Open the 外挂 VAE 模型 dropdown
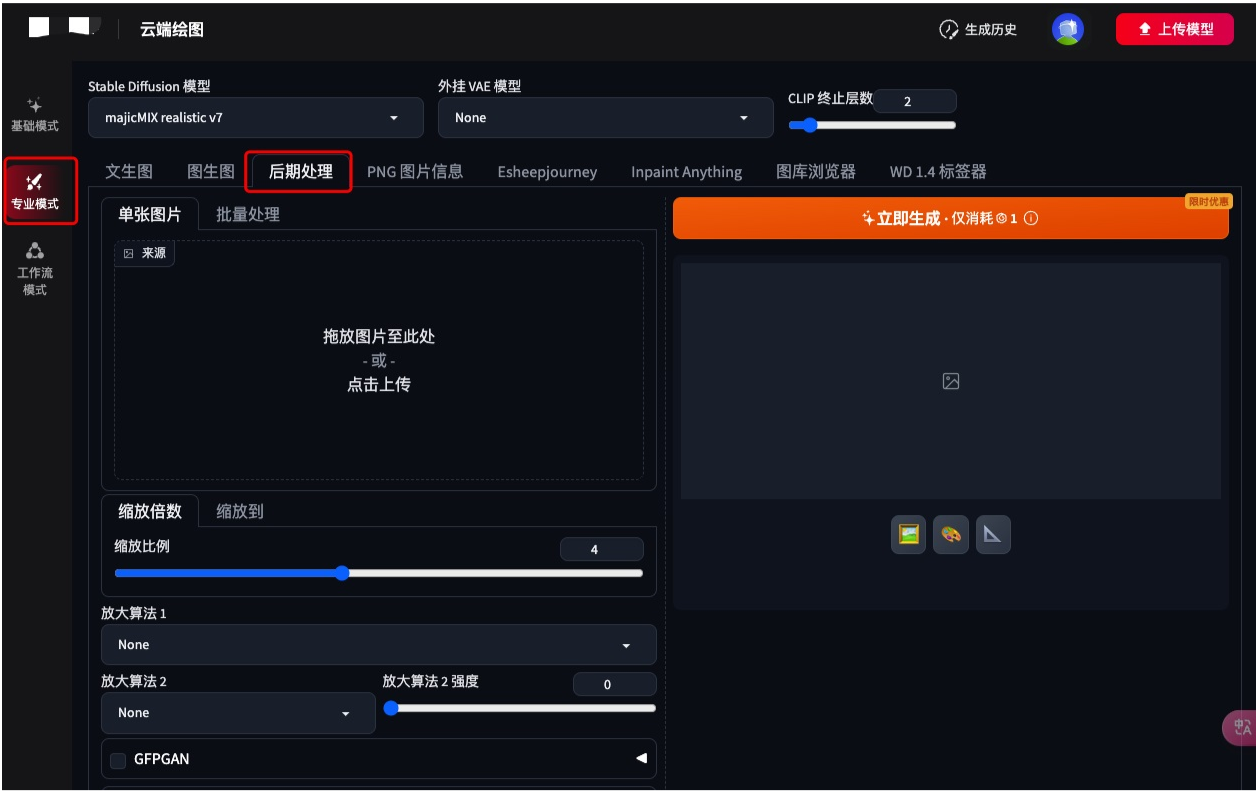 pos(605,118)
